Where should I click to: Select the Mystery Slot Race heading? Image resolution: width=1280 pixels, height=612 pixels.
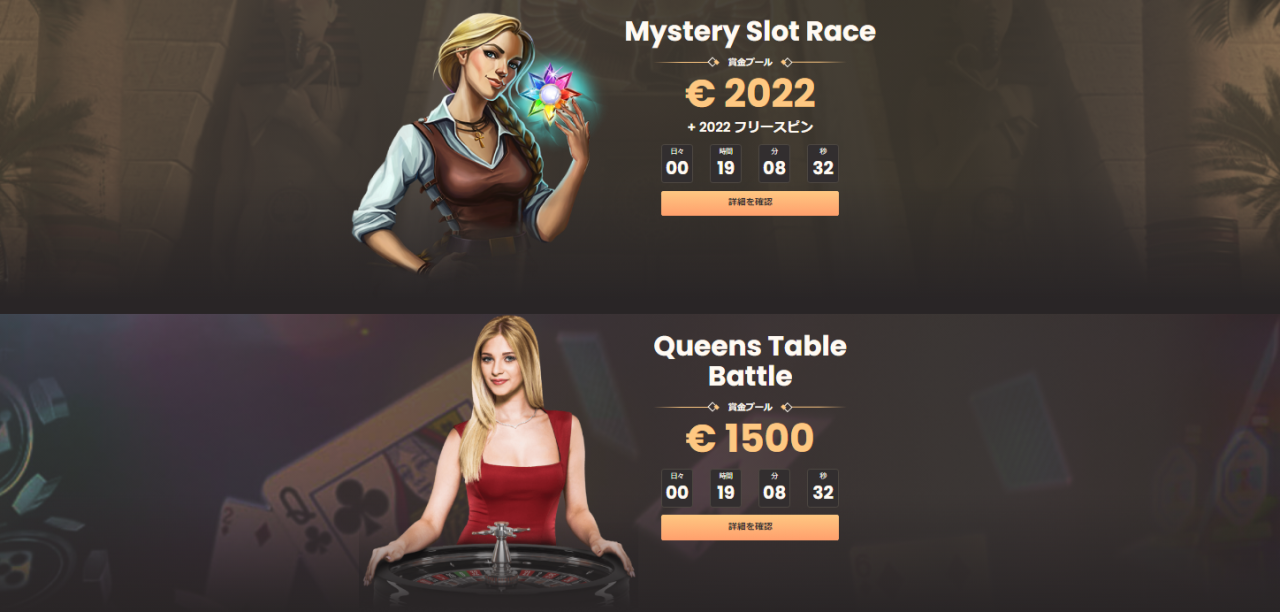pyautogui.click(x=750, y=31)
